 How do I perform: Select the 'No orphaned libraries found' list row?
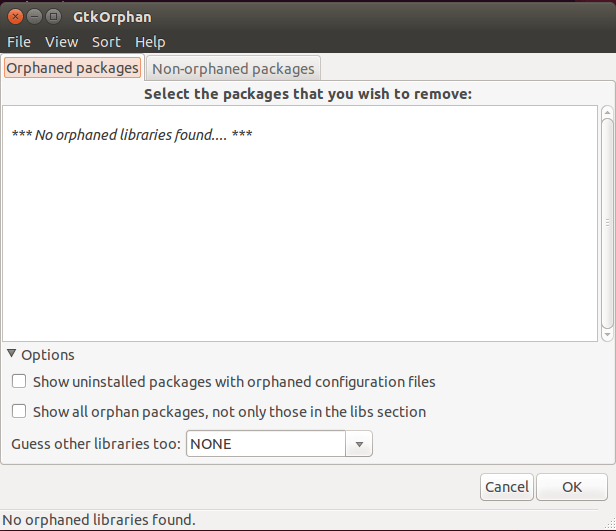point(131,134)
